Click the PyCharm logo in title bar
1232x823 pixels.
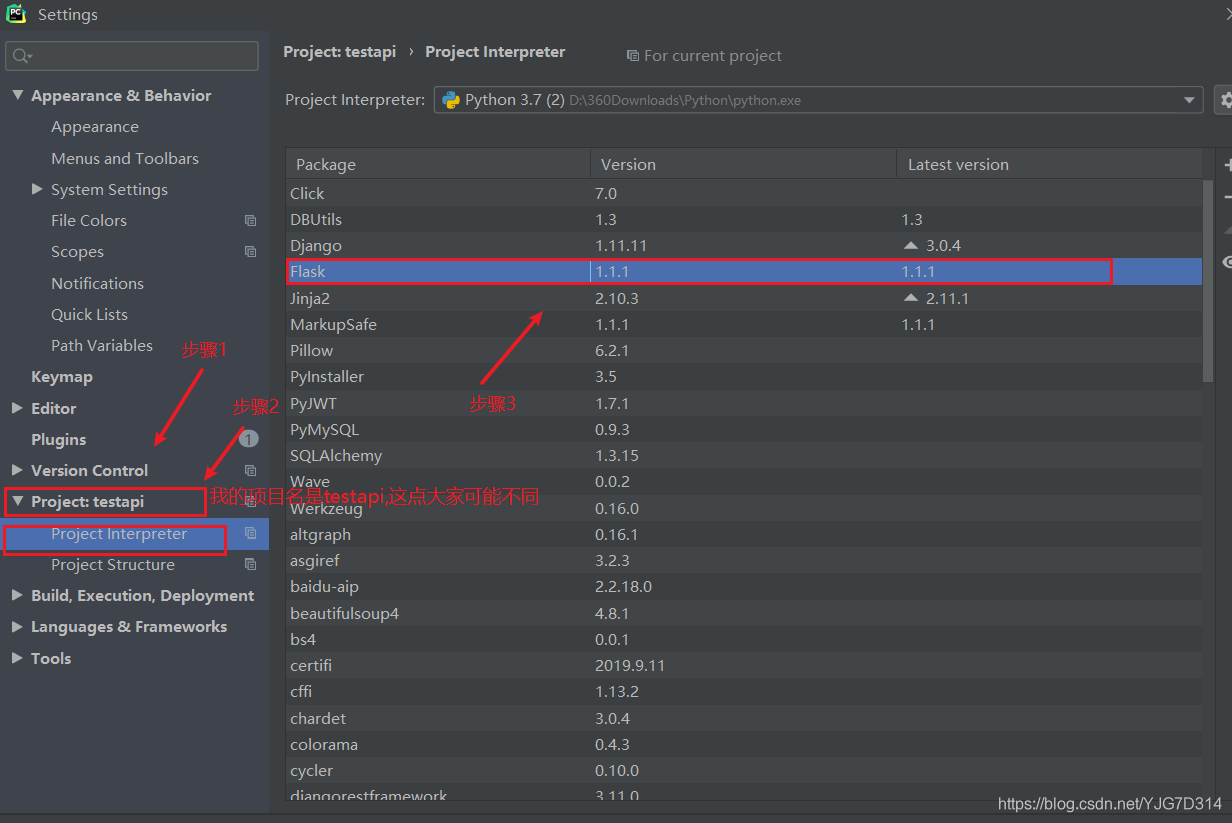click(16, 14)
